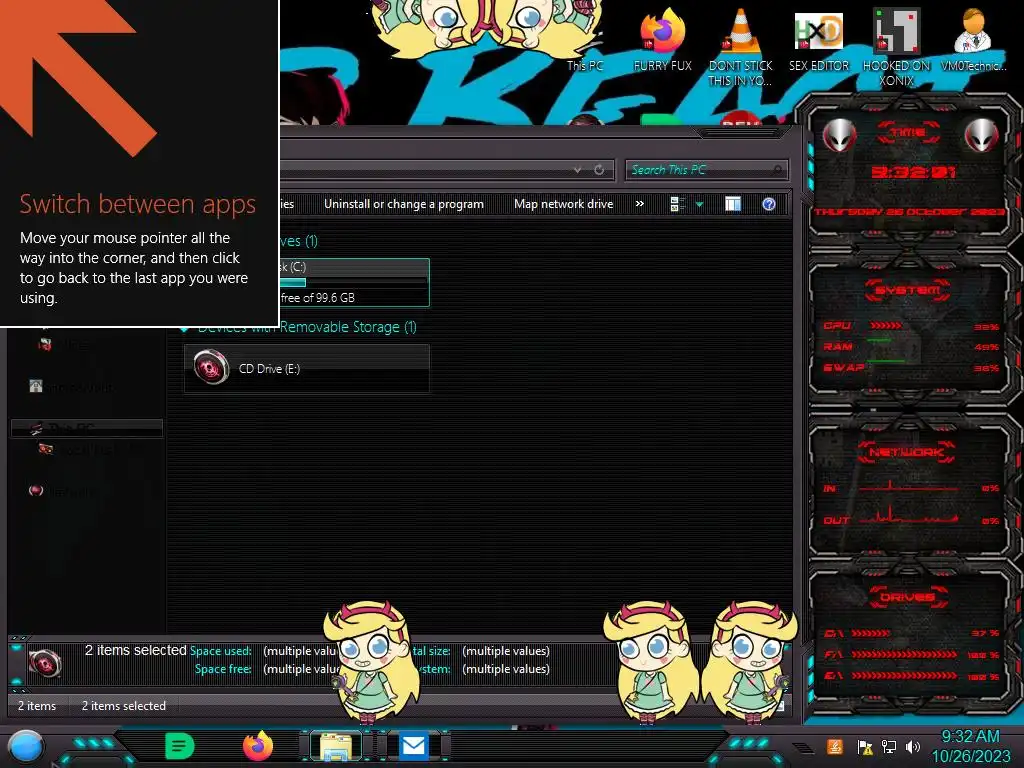Open the Mail app in taskbar

point(413,746)
